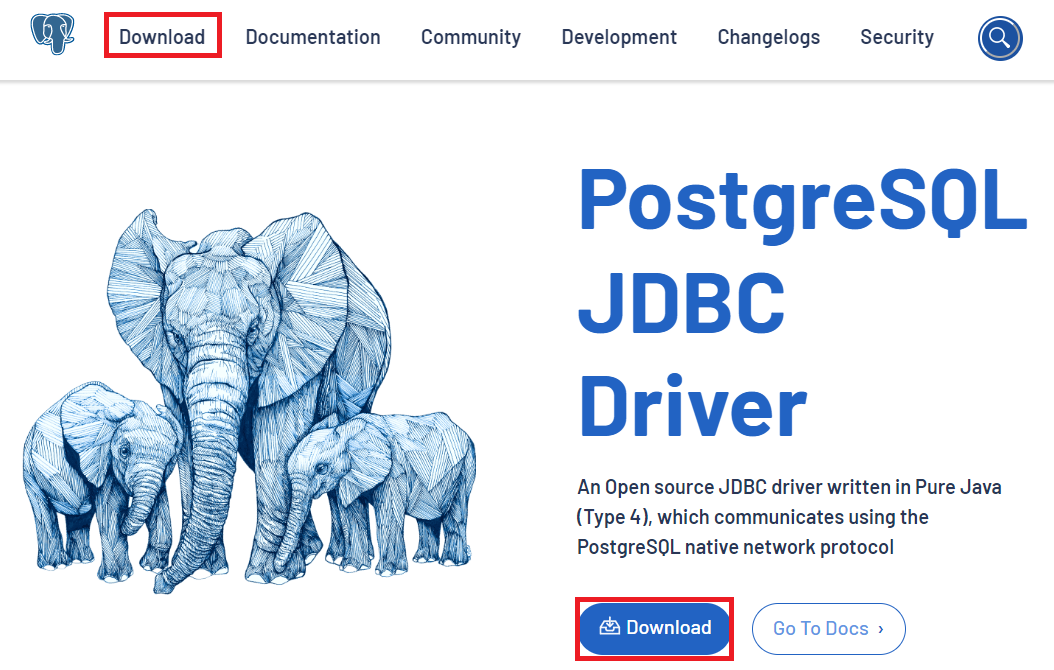Open the Community section
The image size is (1054, 670).
click(471, 36)
